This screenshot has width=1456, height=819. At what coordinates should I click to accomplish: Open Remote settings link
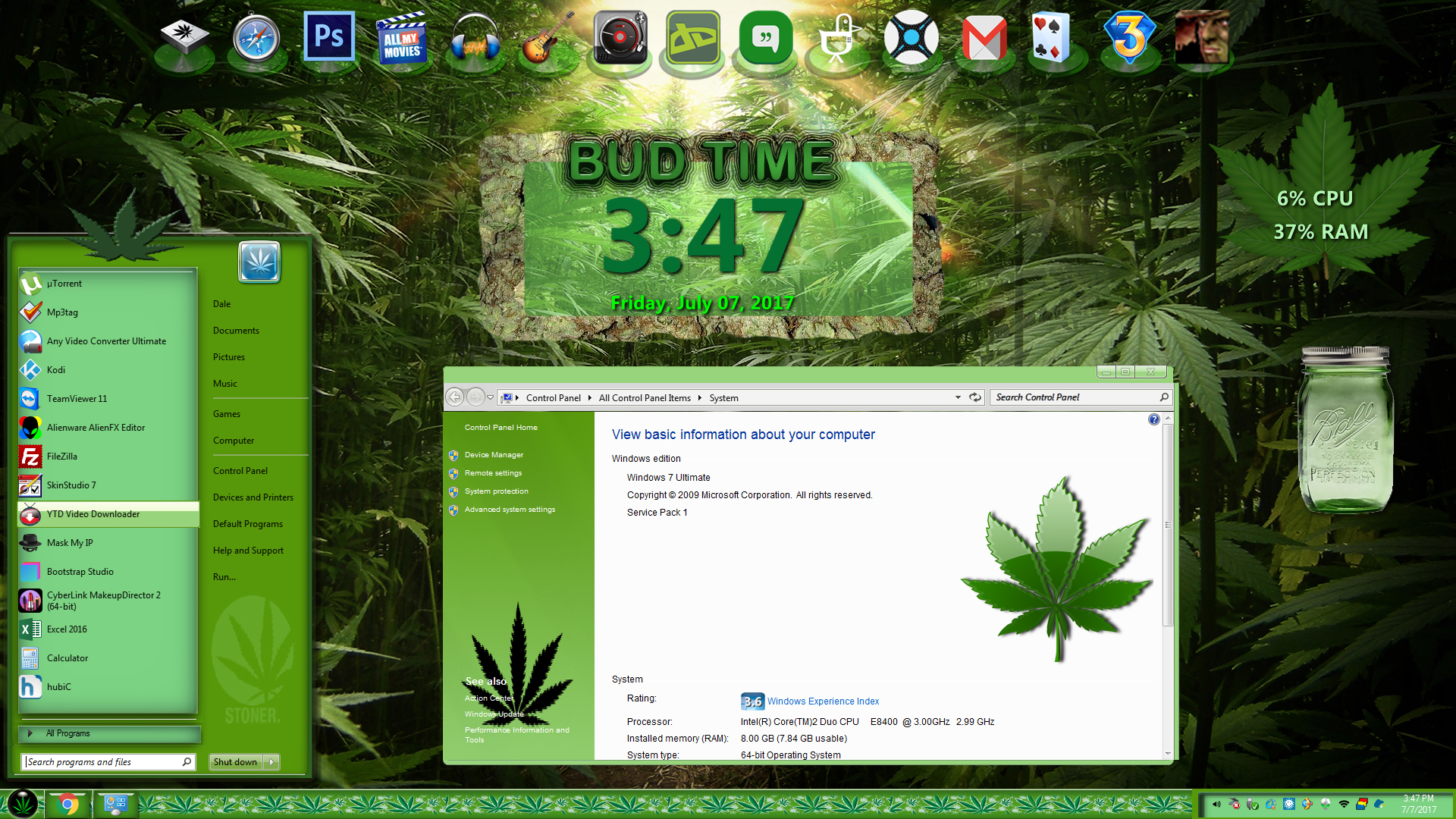click(x=493, y=473)
